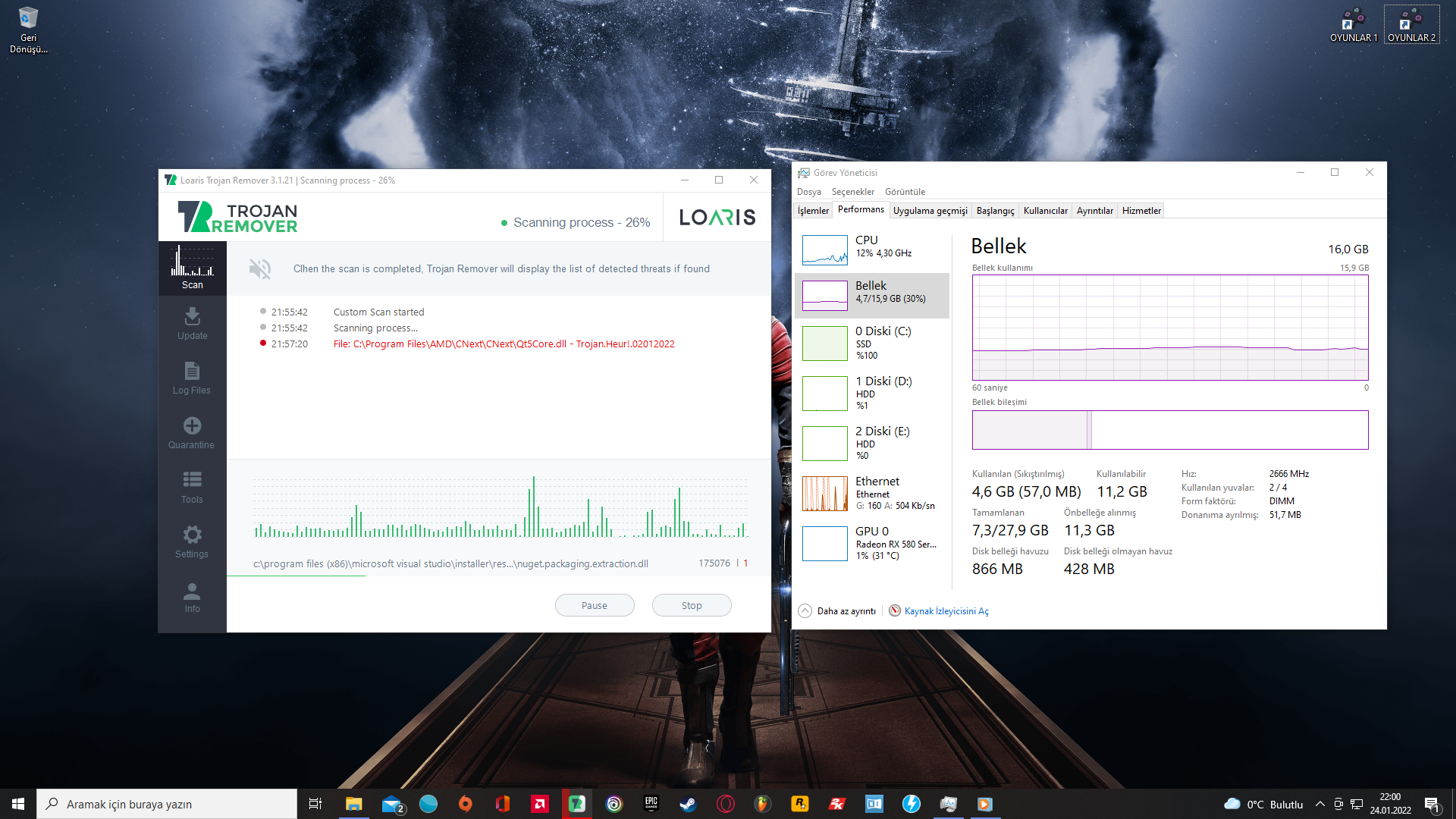Switch to the İşlemler tab
Image resolution: width=1456 pixels, height=819 pixels.
pos(813,211)
